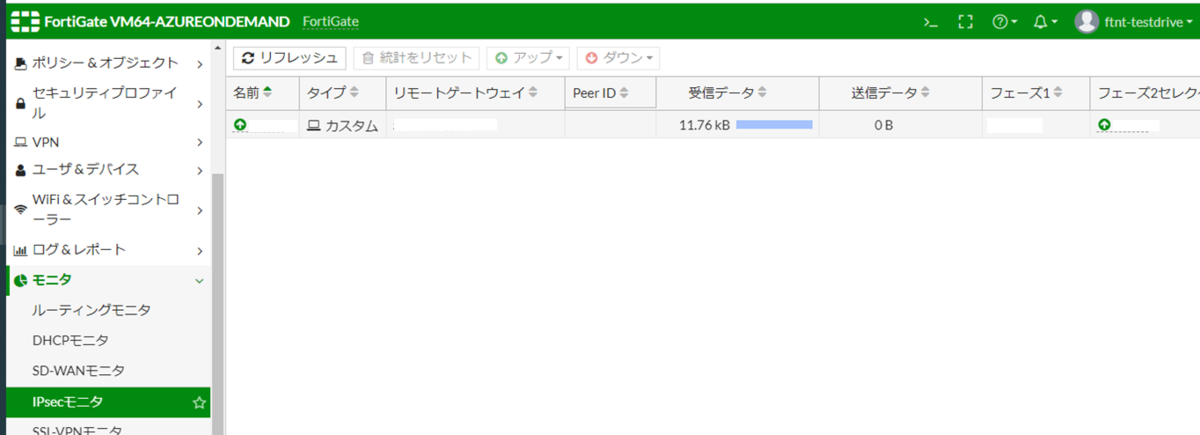Click the green up status icon in 名前 column
The image size is (1200, 435).
click(x=240, y=125)
